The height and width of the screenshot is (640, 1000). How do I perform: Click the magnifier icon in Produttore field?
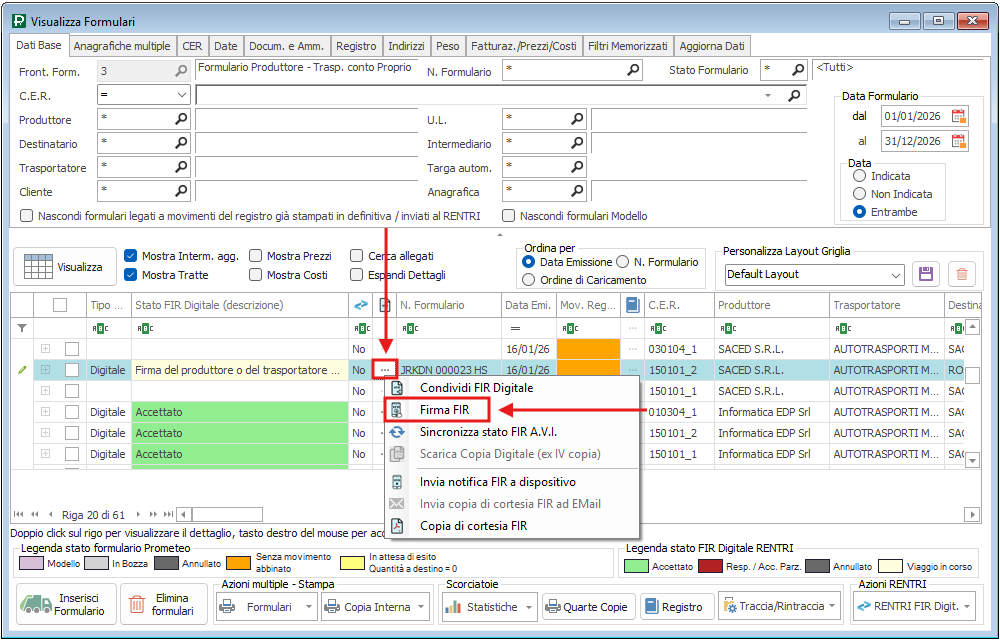[x=181, y=119]
